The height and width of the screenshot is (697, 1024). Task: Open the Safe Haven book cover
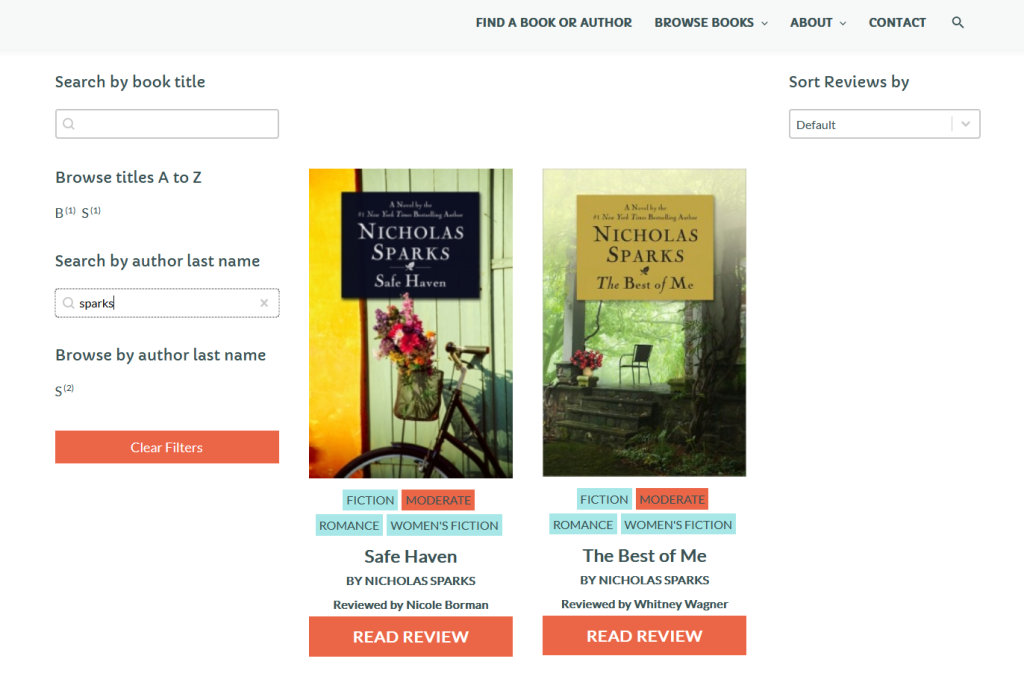coord(410,323)
